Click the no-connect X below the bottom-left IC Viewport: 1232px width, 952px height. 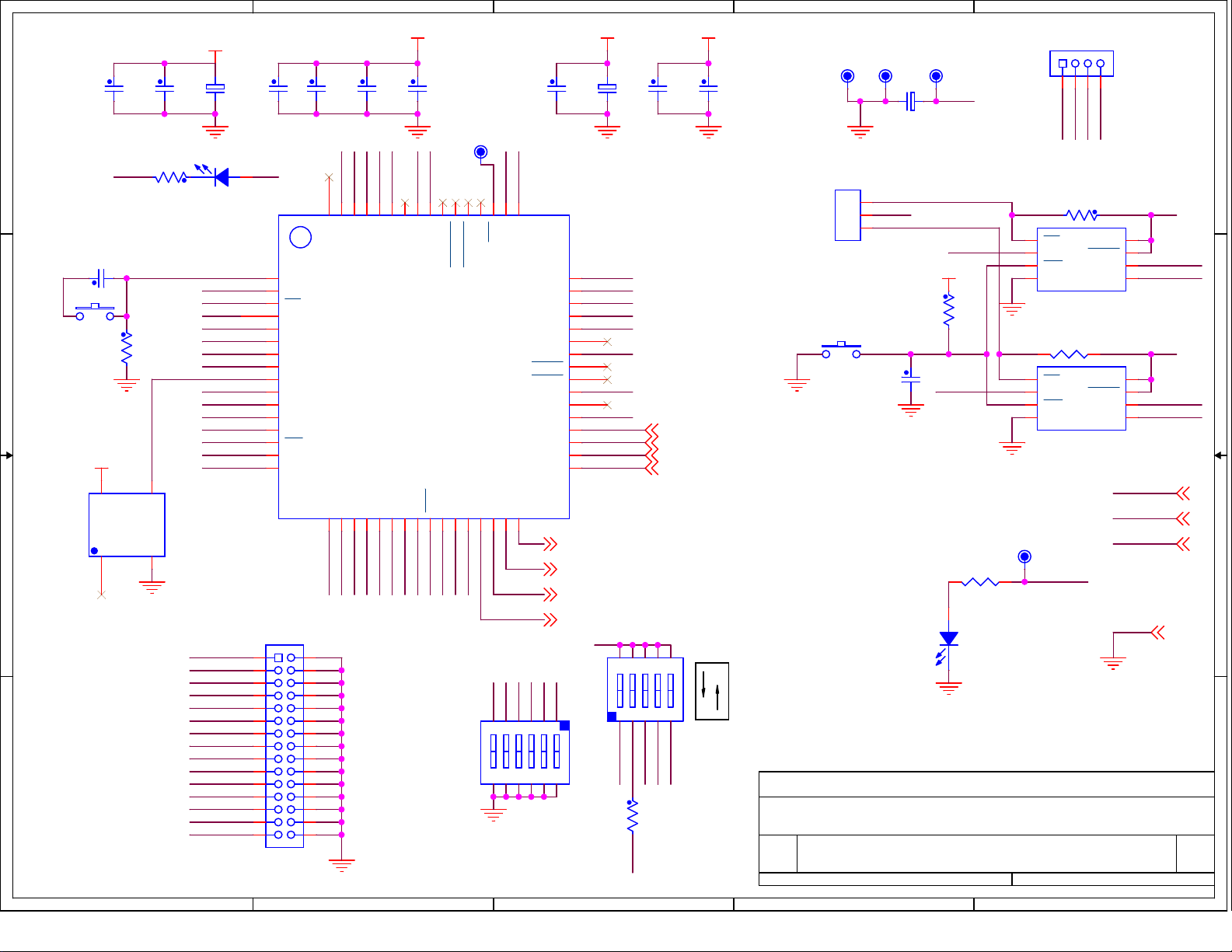point(101,595)
